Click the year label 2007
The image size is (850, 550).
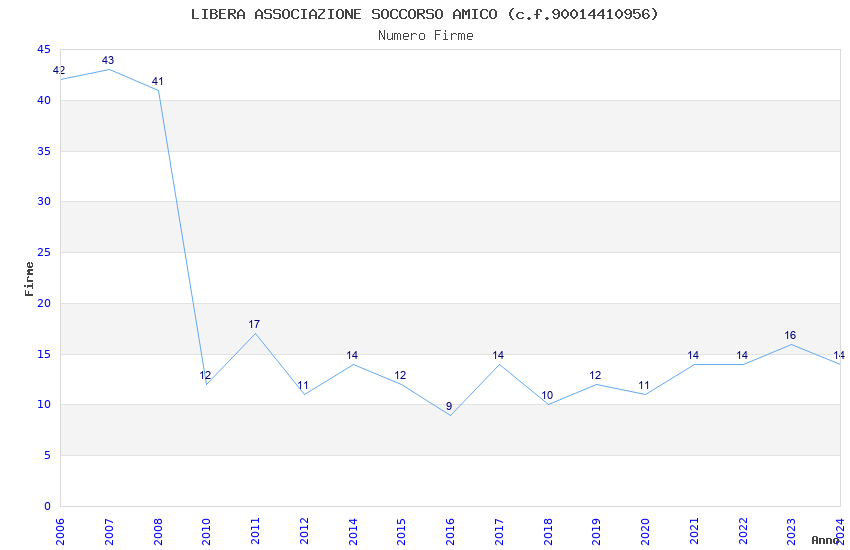109,532
